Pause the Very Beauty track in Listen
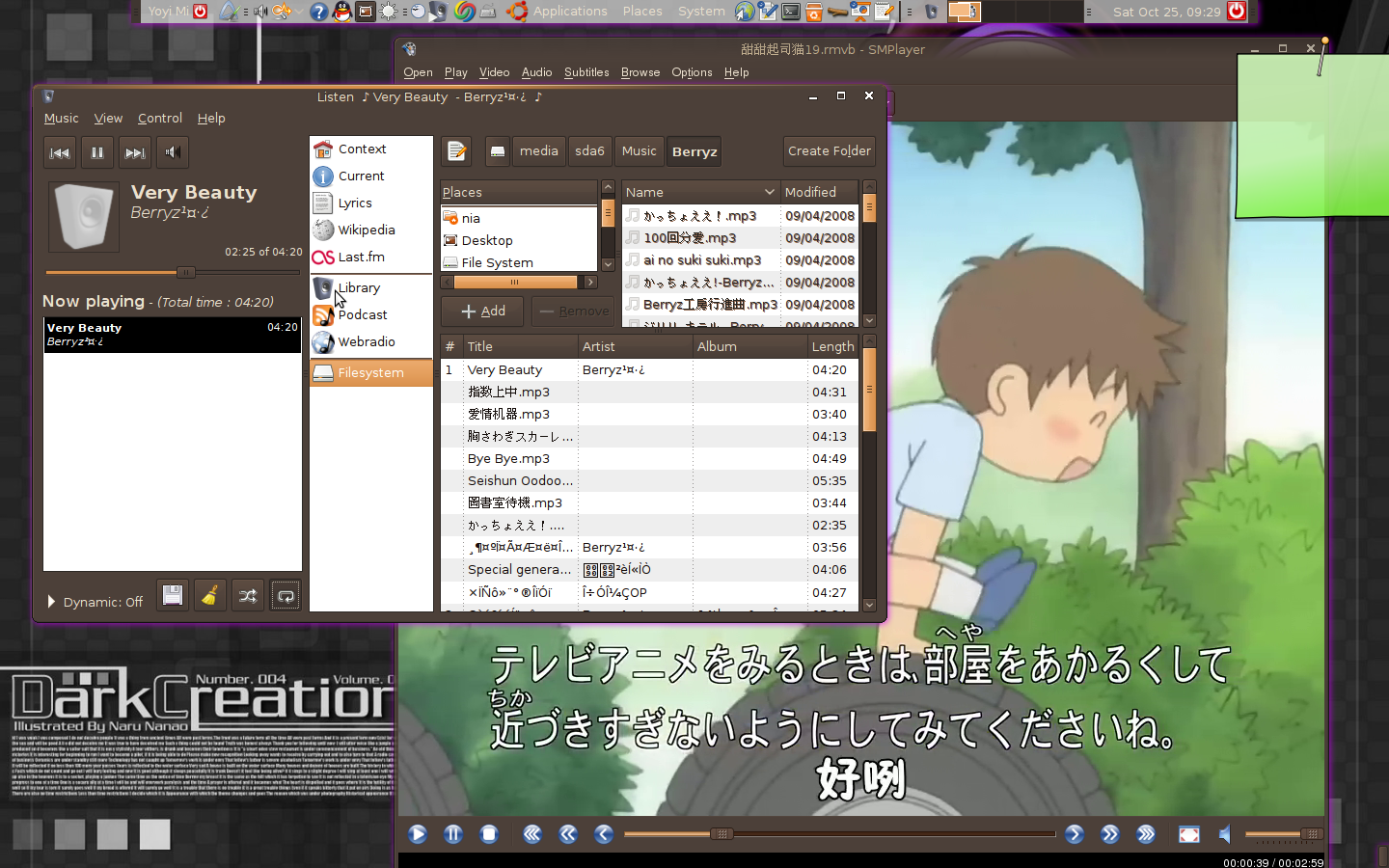This screenshot has width=1389, height=868. click(97, 152)
